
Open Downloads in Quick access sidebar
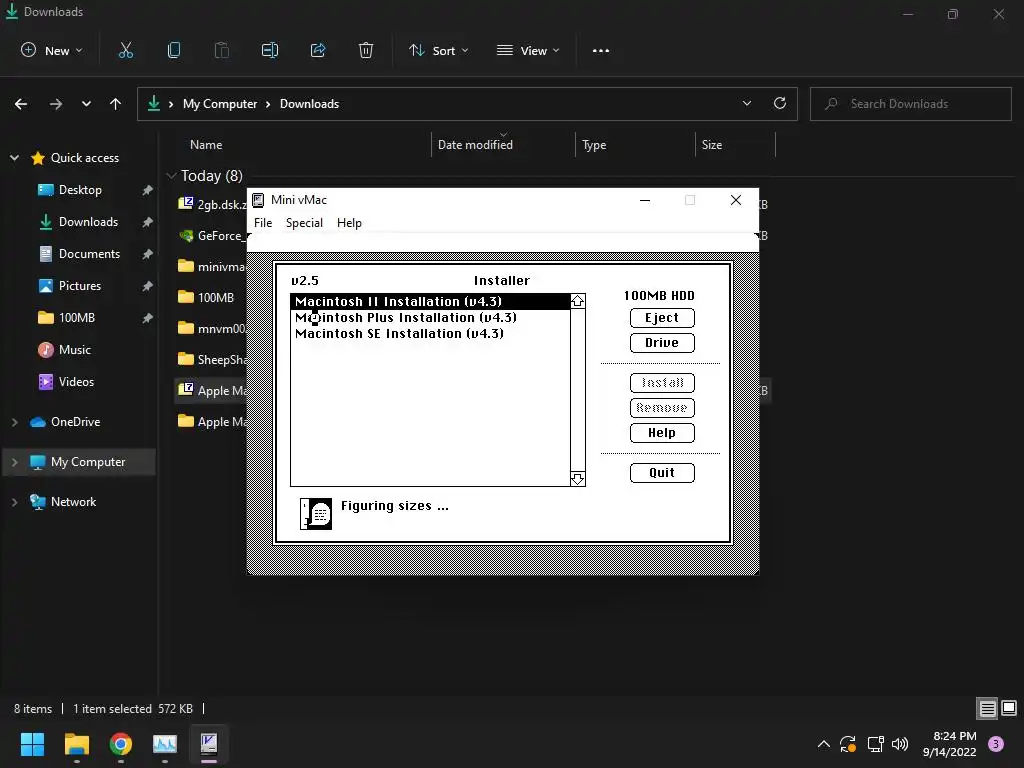[x=88, y=222]
